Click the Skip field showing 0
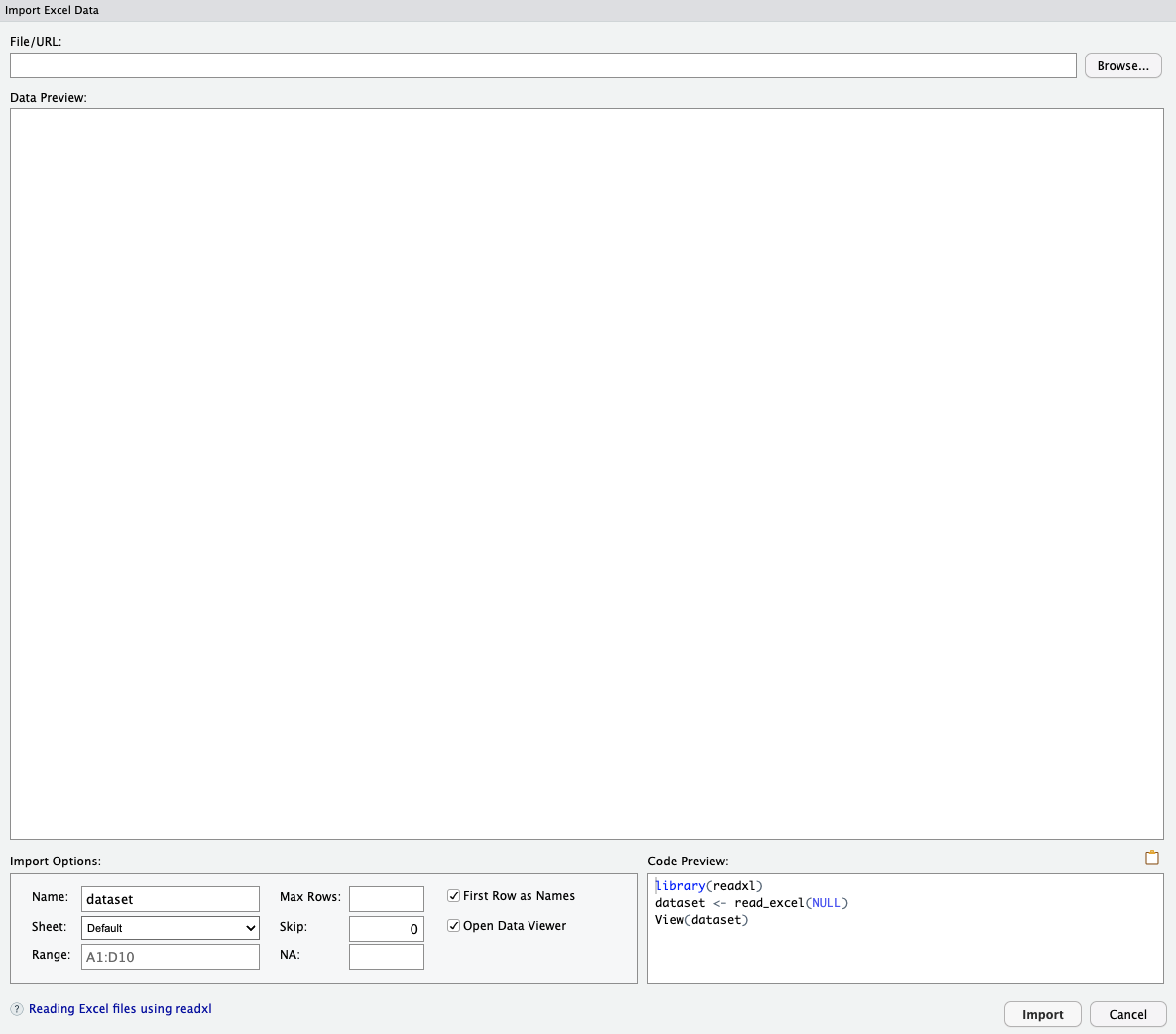Viewport: 1176px width, 1034px height. pyautogui.click(x=386, y=928)
